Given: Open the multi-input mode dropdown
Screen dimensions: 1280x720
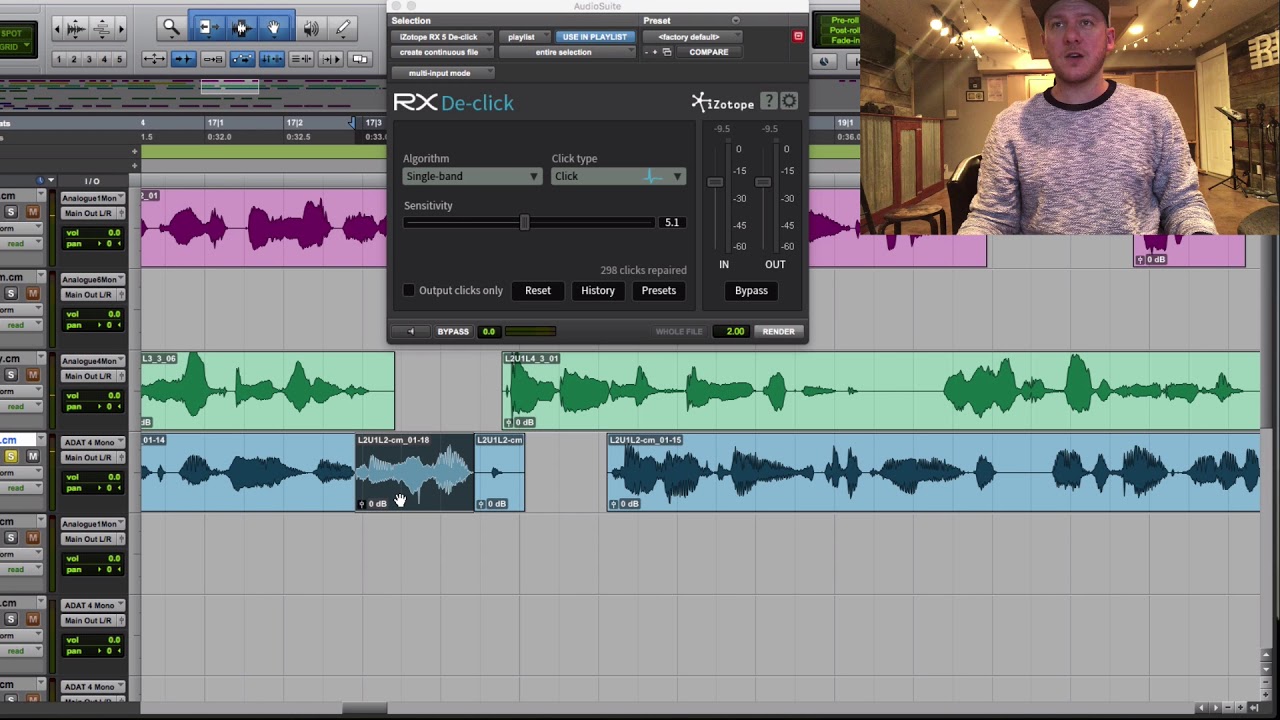Looking at the screenshot, I should point(442,73).
